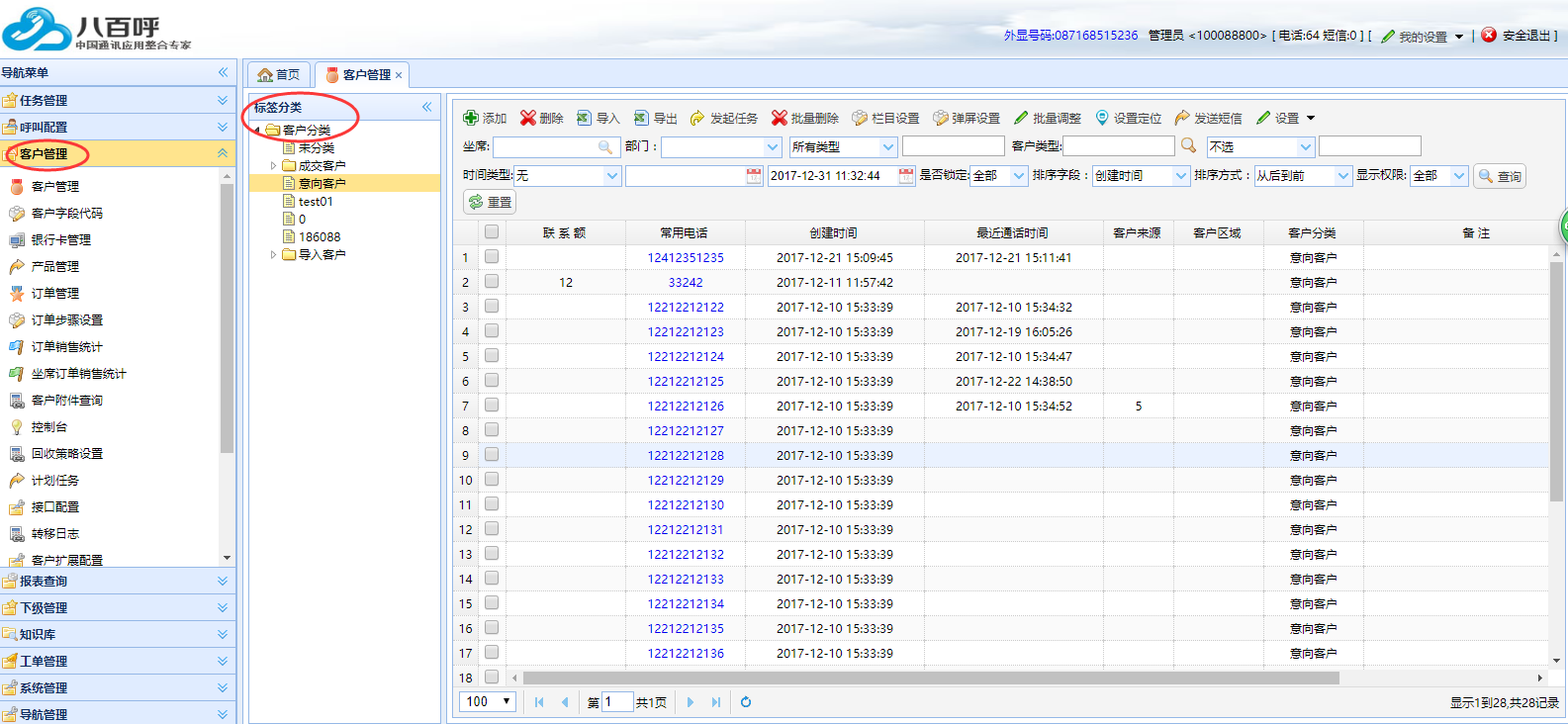Click the refresh icon in pagination bar
The width and height of the screenshot is (1568, 724).
click(746, 702)
